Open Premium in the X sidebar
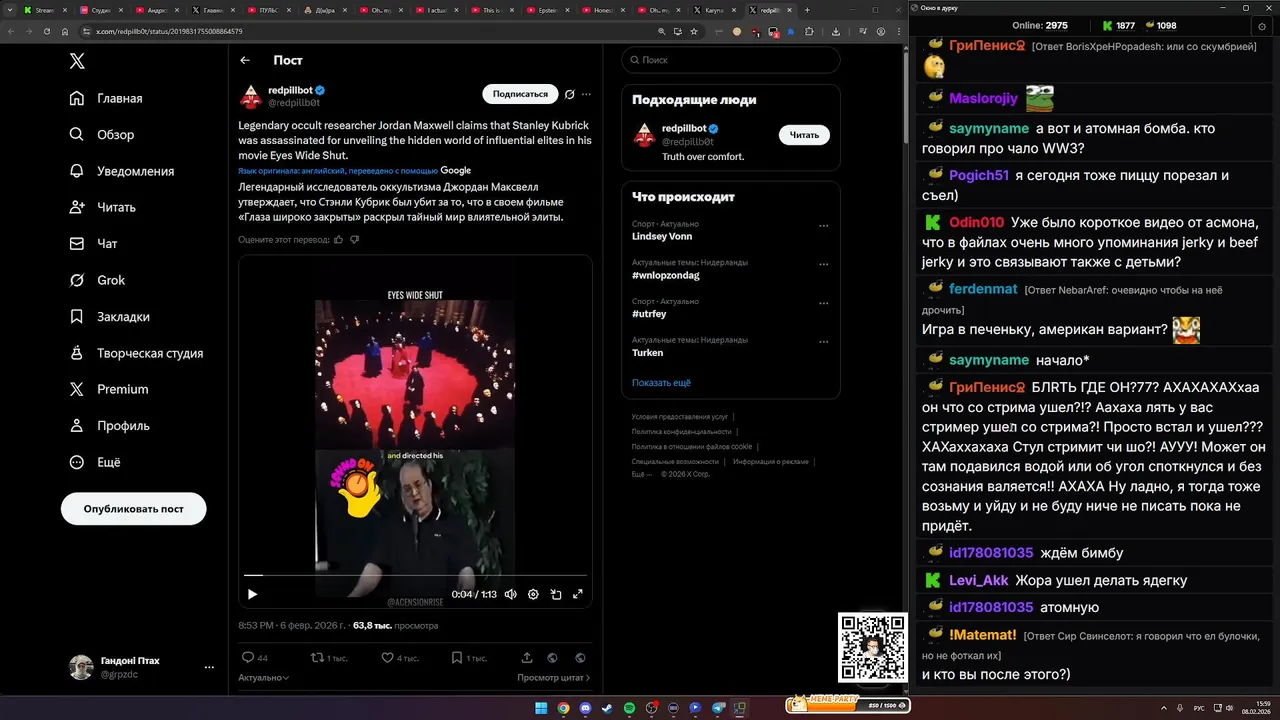1280x720 pixels. [108, 389]
